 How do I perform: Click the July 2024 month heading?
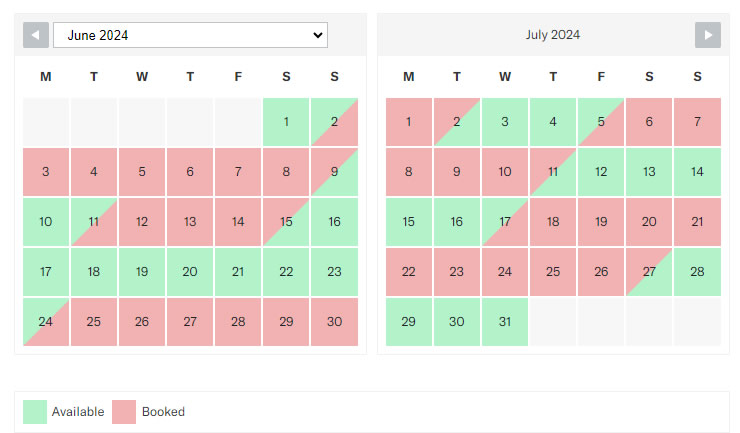tap(553, 35)
